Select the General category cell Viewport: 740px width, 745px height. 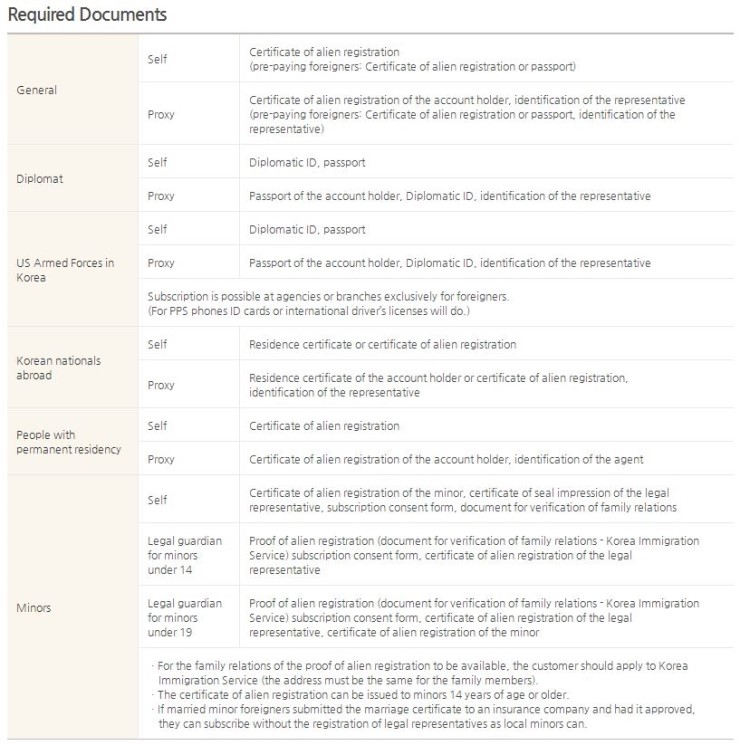click(73, 89)
